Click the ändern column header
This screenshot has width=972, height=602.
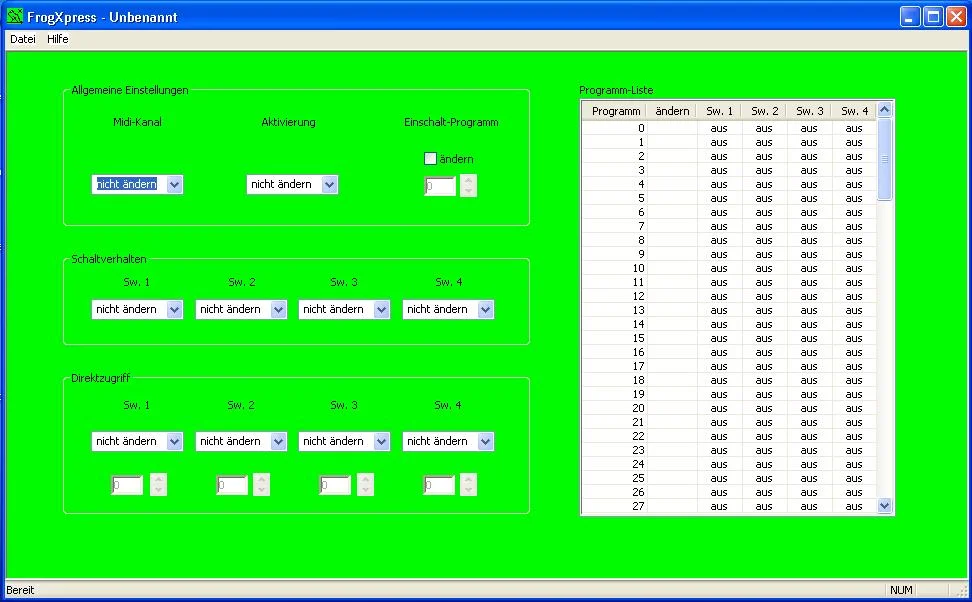click(x=672, y=111)
